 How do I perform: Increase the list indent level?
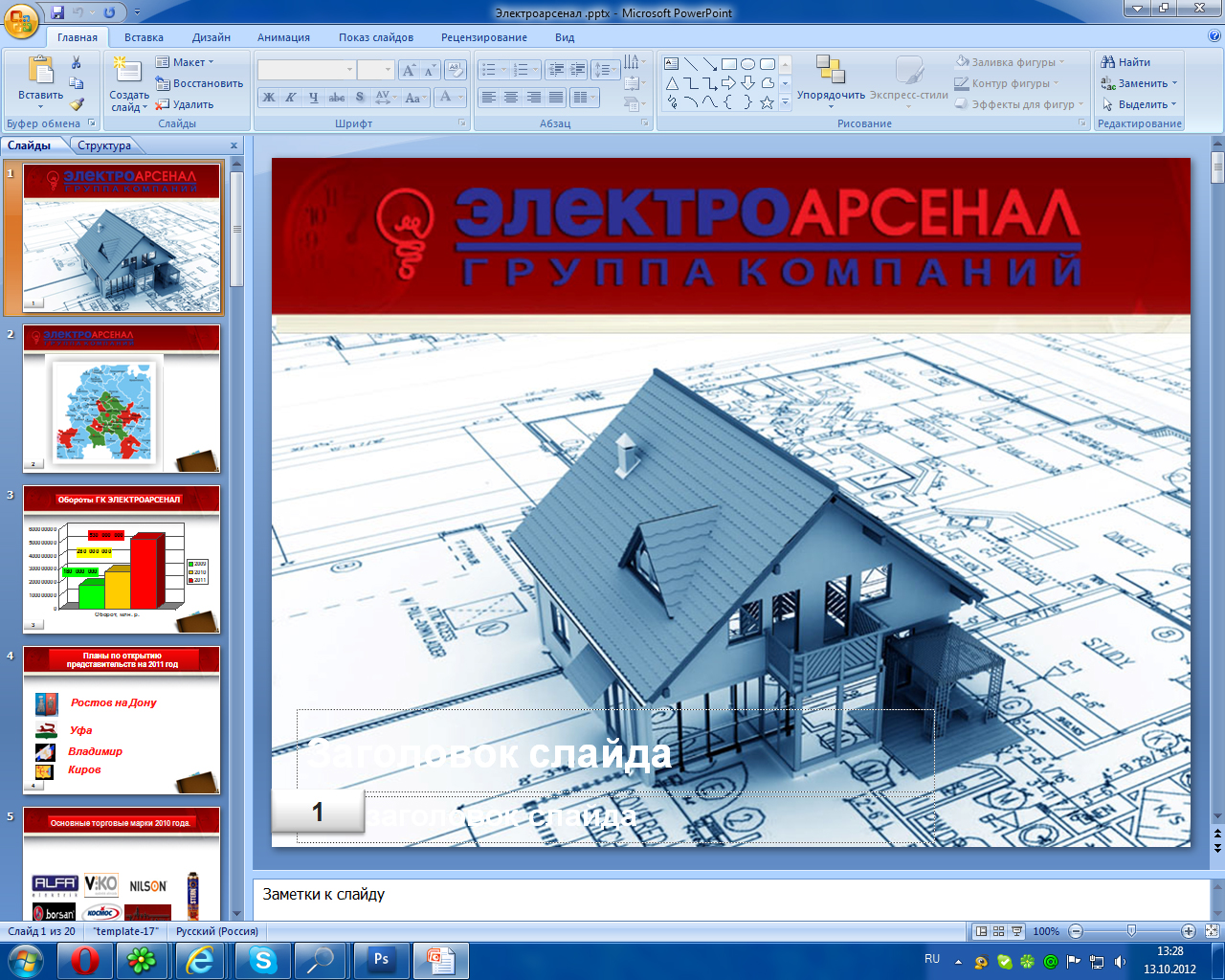click(x=577, y=70)
